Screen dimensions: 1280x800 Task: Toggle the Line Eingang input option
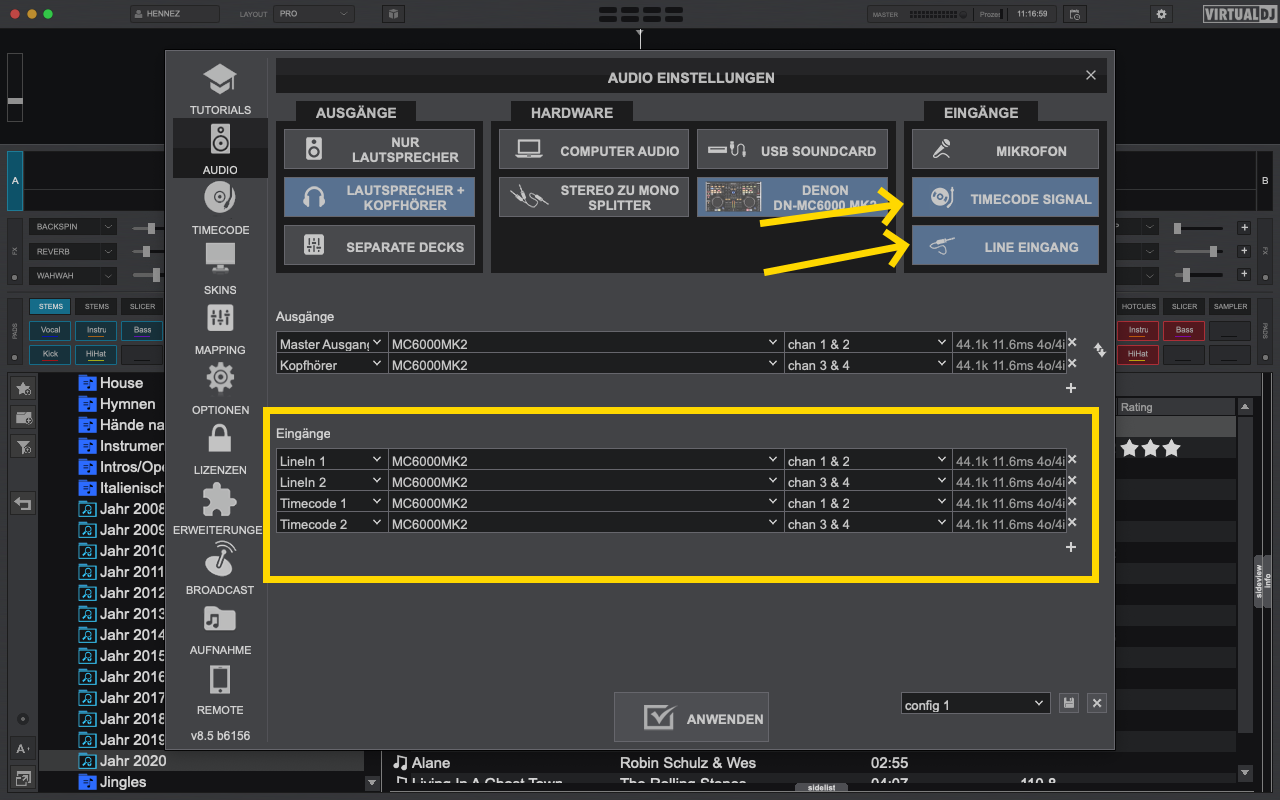point(1005,245)
